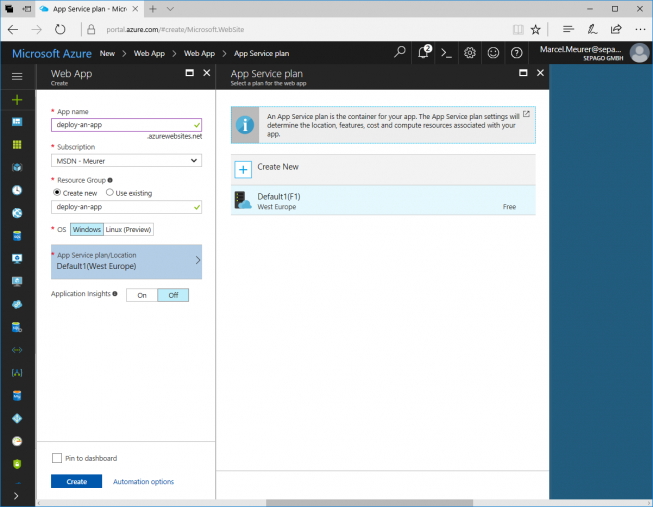Open Virtual networks arrows icon

click(17, 350)
